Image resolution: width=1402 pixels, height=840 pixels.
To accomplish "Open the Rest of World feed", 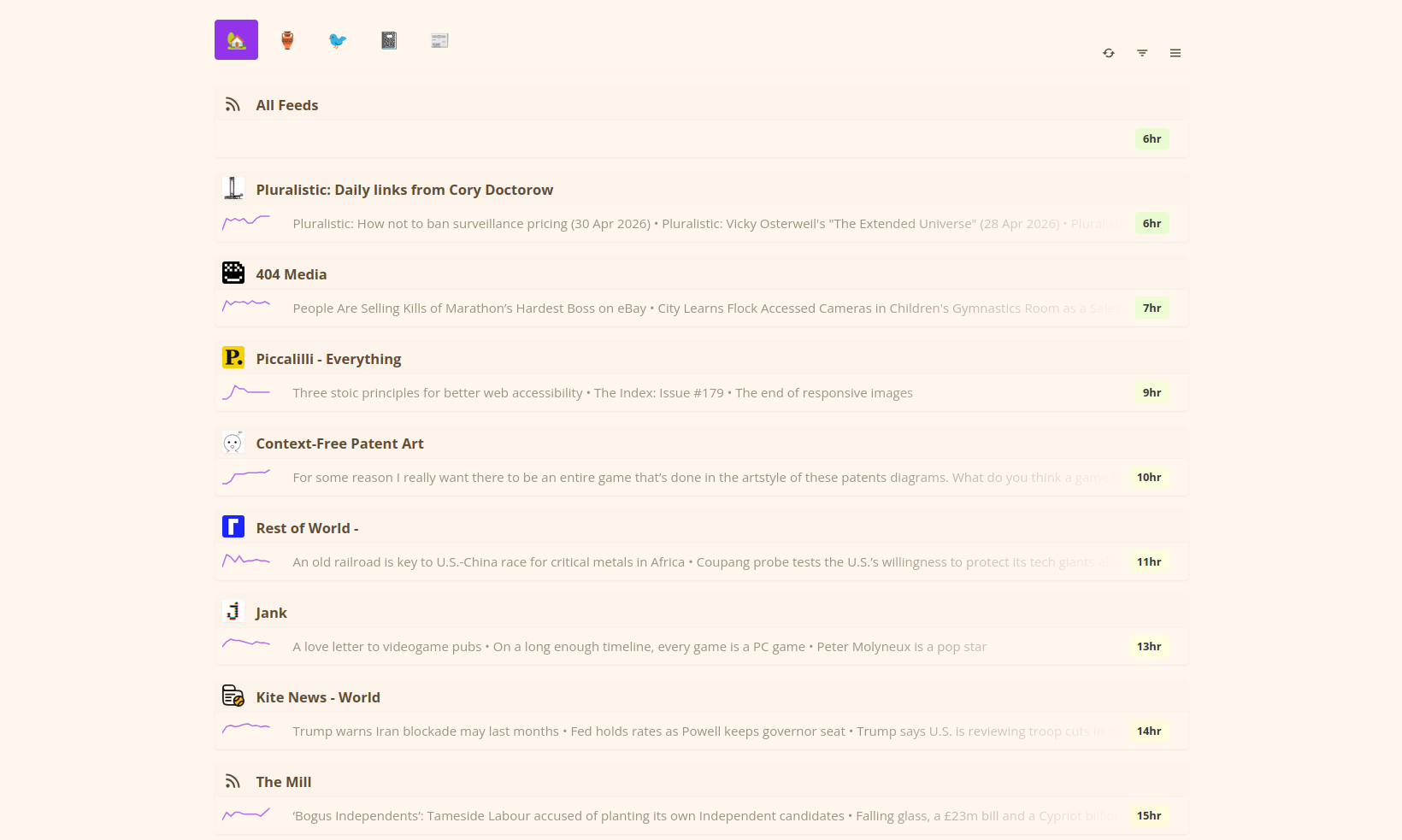I will [x=307, y=528].
